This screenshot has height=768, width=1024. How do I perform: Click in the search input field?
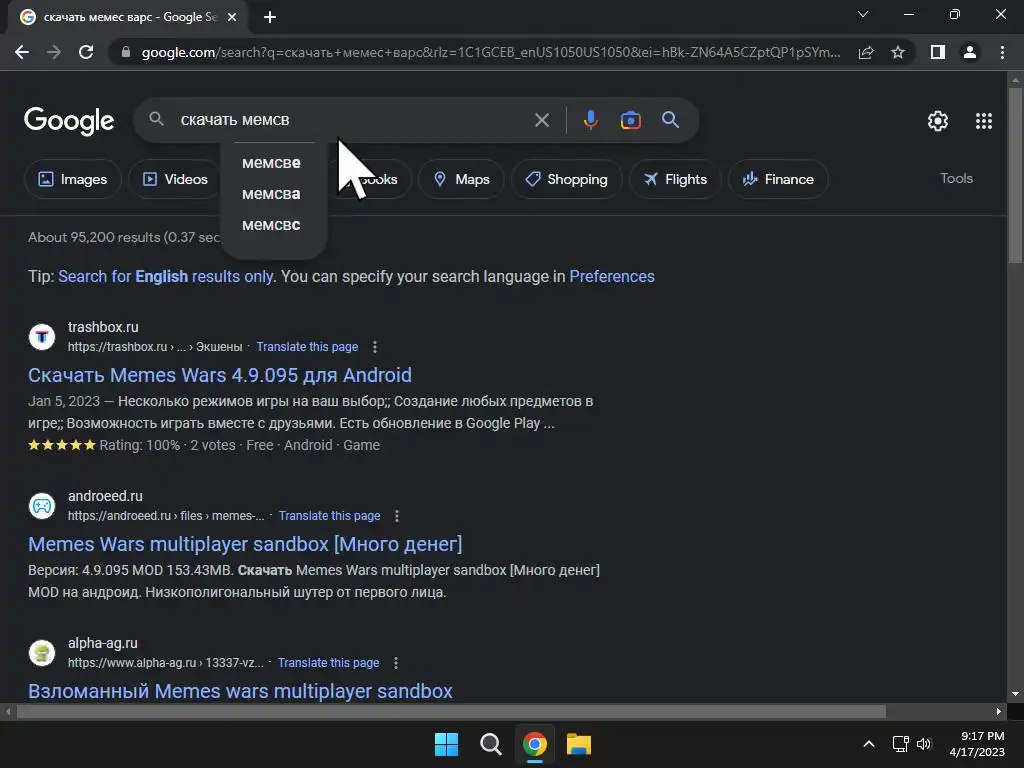353,120
